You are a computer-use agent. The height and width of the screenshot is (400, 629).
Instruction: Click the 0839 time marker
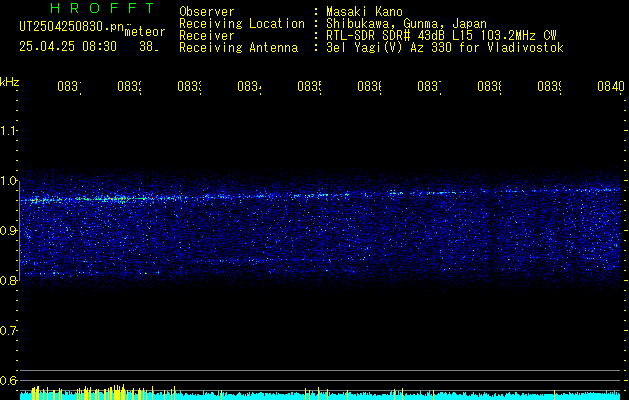[549, 87]
